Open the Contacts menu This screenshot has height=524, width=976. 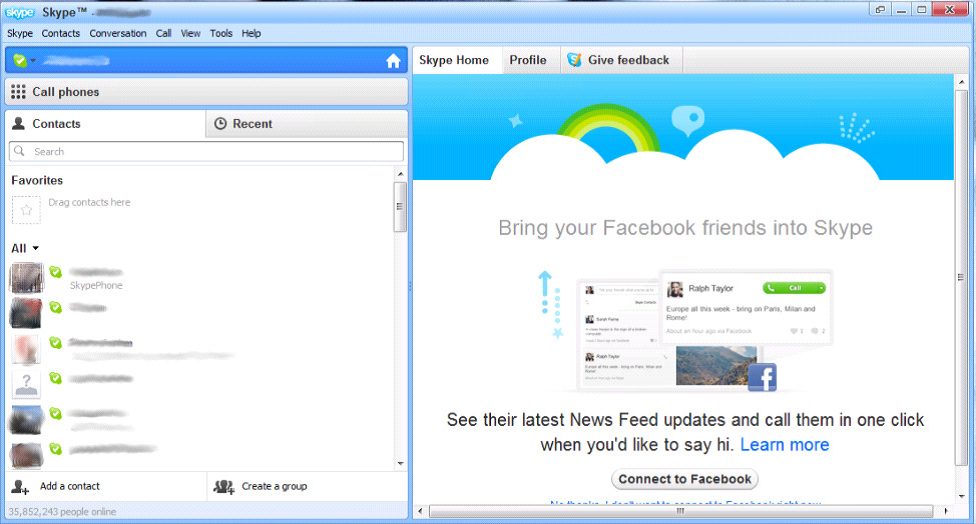[x=60, y=33]
